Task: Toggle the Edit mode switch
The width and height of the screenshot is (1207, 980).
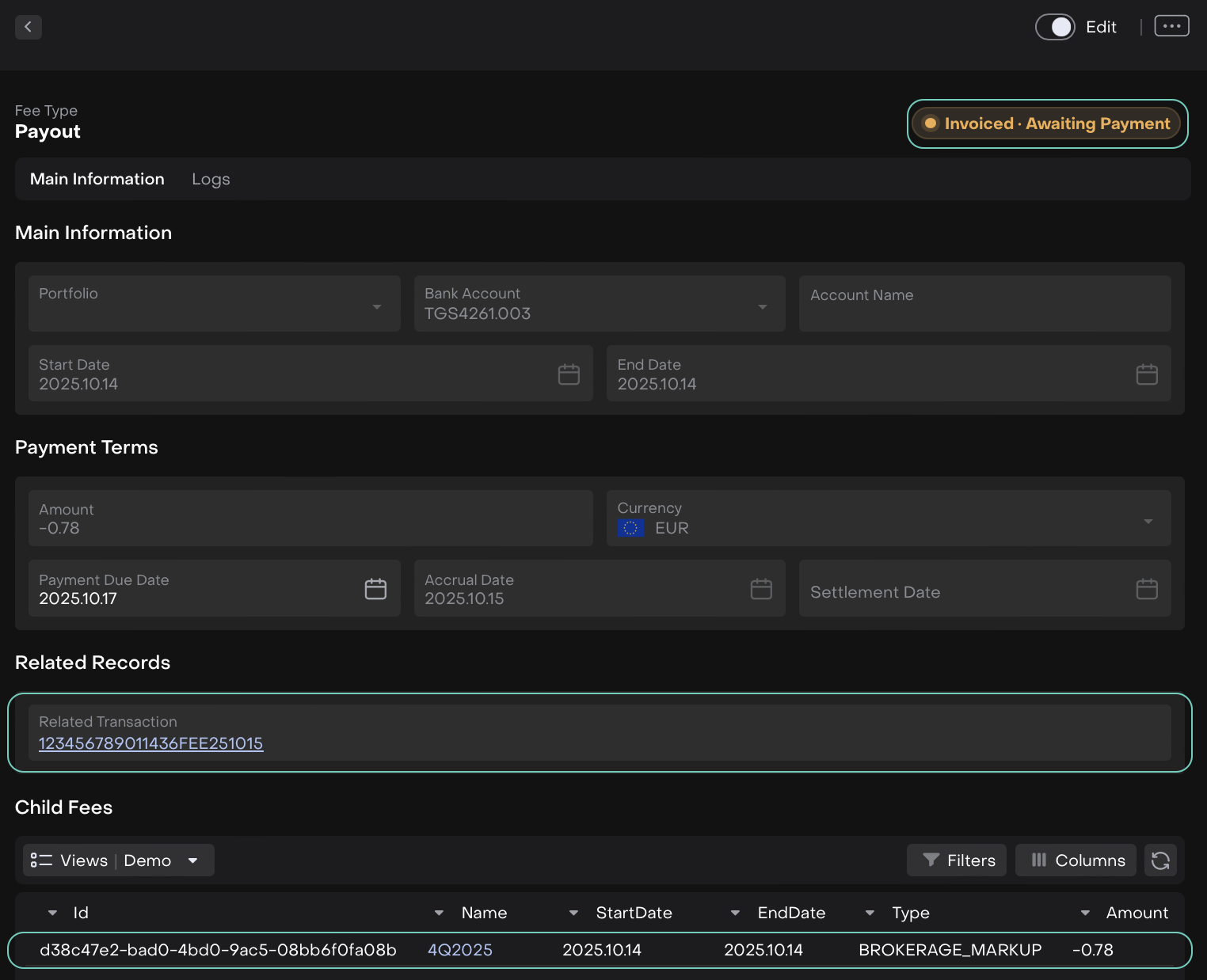Action: pyautogui.click(x=1055, y=27)
